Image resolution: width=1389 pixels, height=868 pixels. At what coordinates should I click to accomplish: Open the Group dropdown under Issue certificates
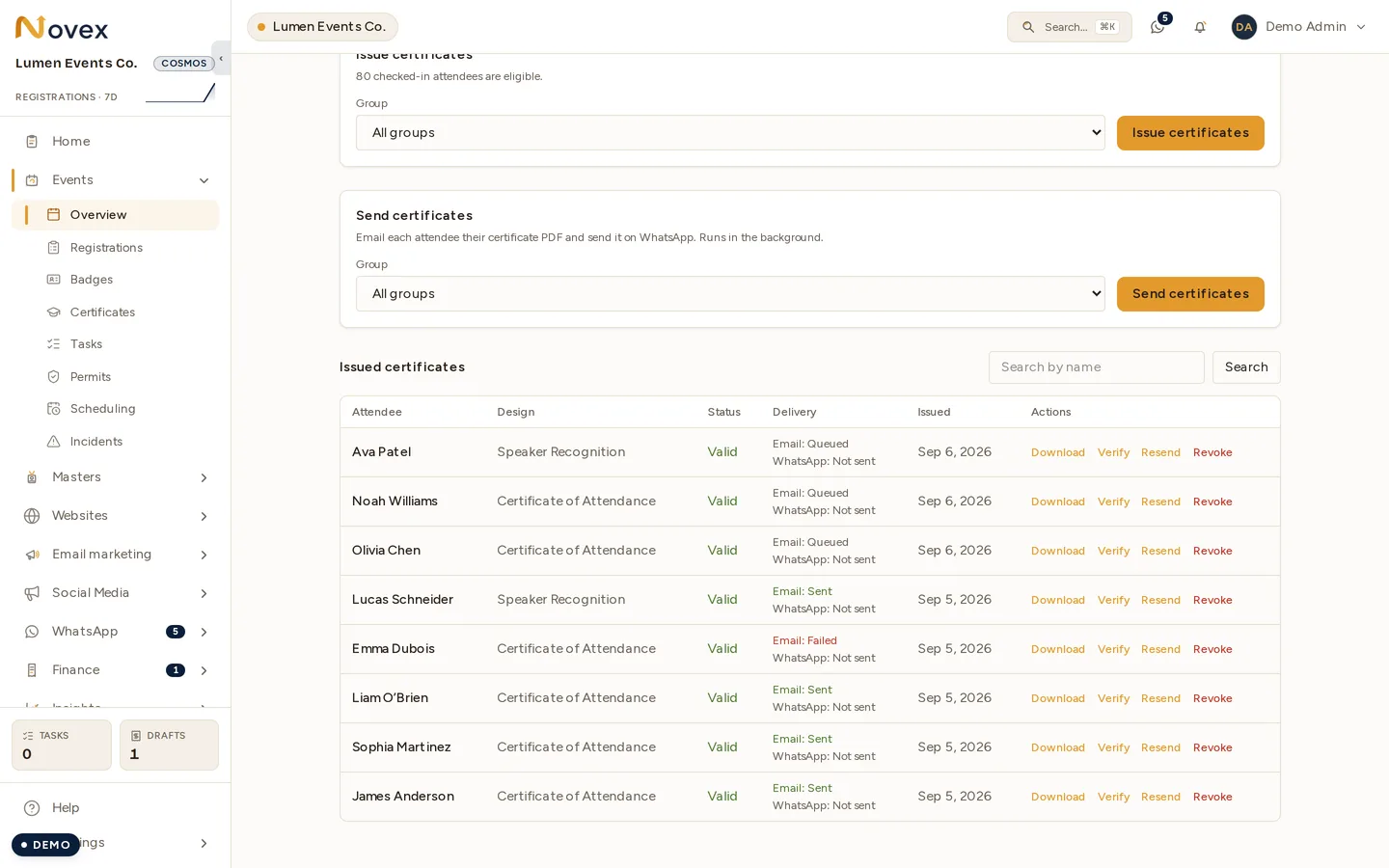(x=730, y=133)
